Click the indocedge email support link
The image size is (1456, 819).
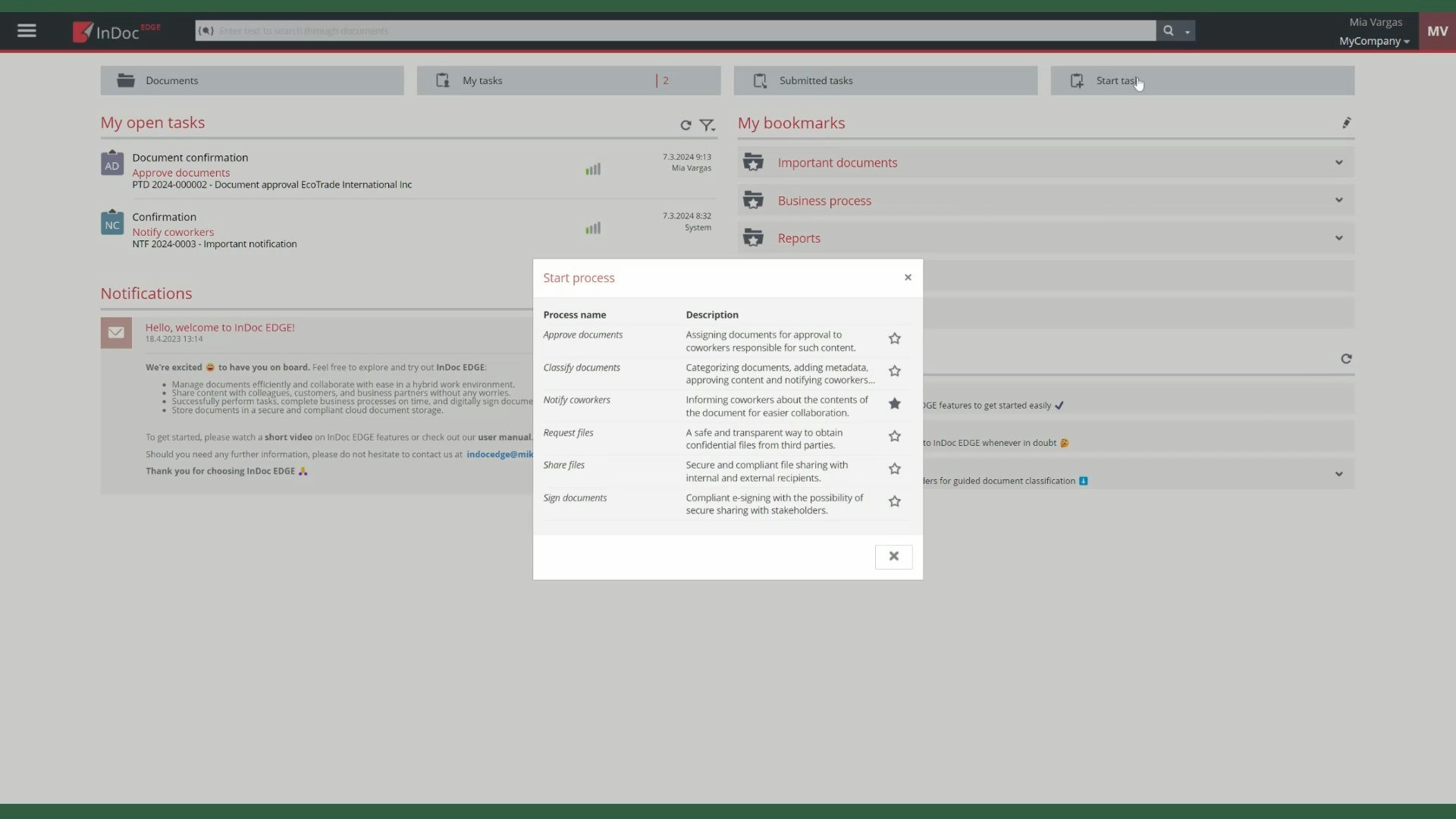[x=500, y=453]
